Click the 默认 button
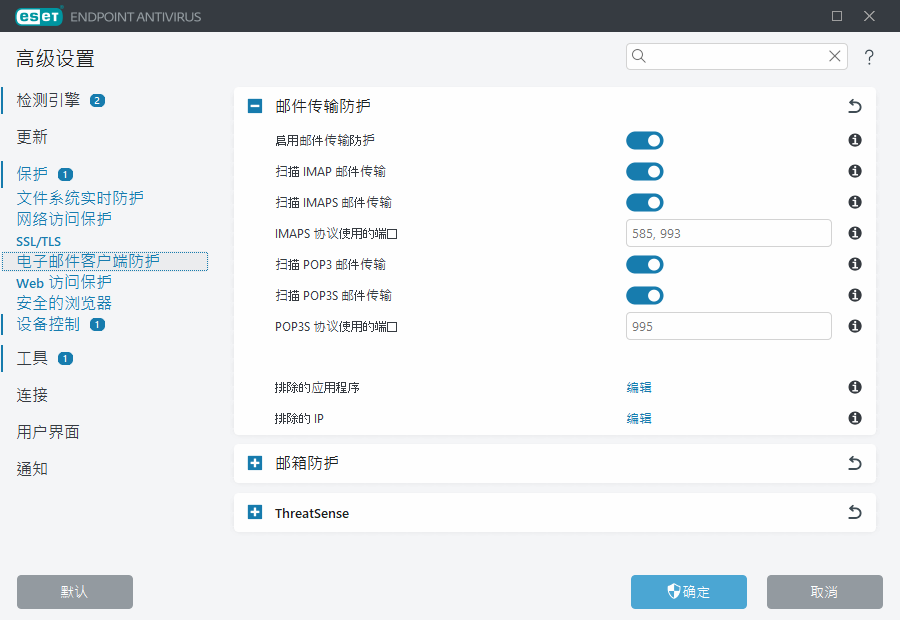 (75, 592)
